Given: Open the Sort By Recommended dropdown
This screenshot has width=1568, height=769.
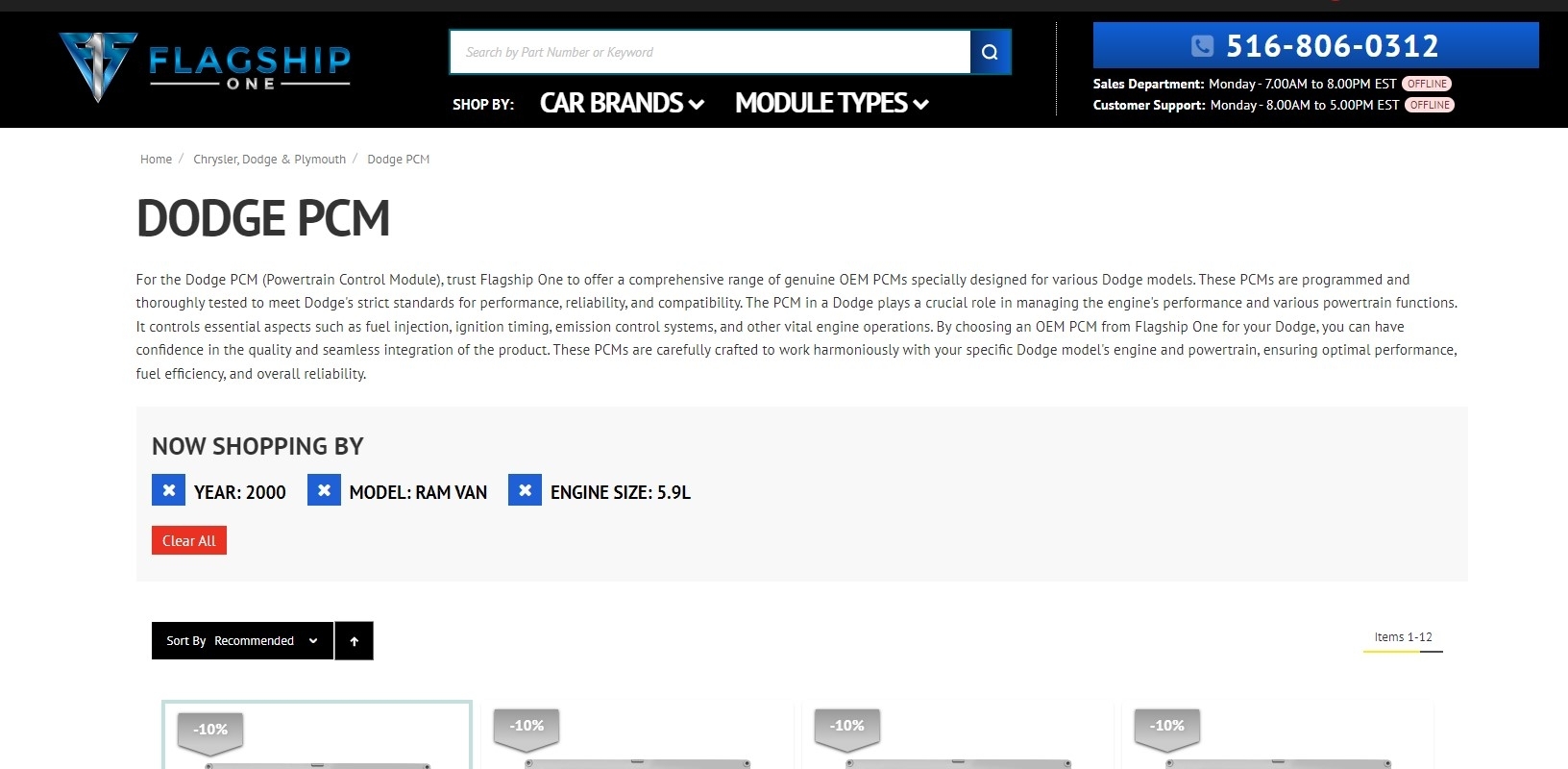Looking at the screenshot, I should 242,641.
